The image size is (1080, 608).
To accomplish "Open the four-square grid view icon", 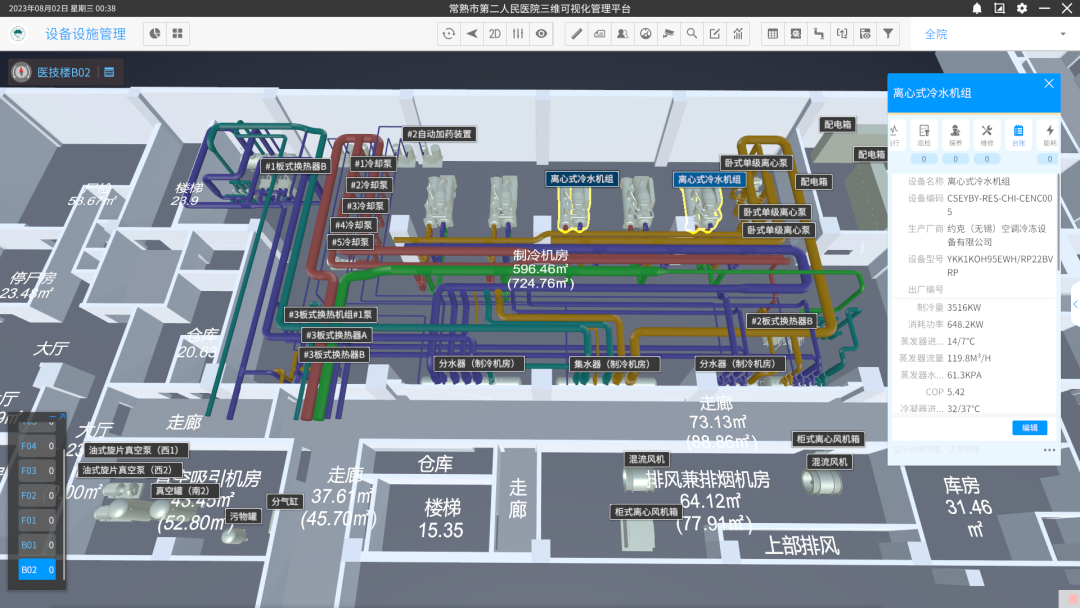I will pos(178,34).
